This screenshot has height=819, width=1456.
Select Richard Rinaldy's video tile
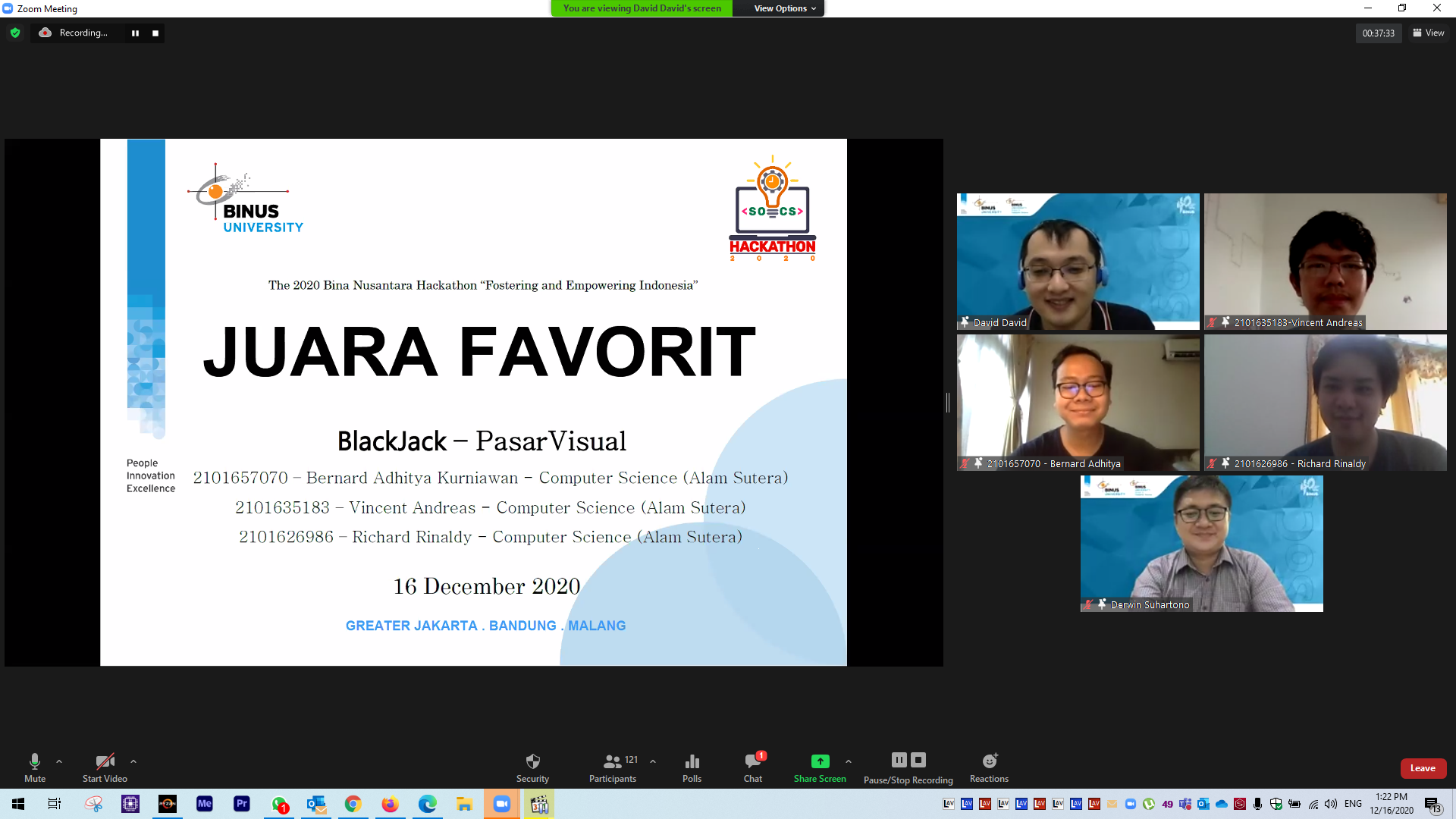tap(1325, 403)
